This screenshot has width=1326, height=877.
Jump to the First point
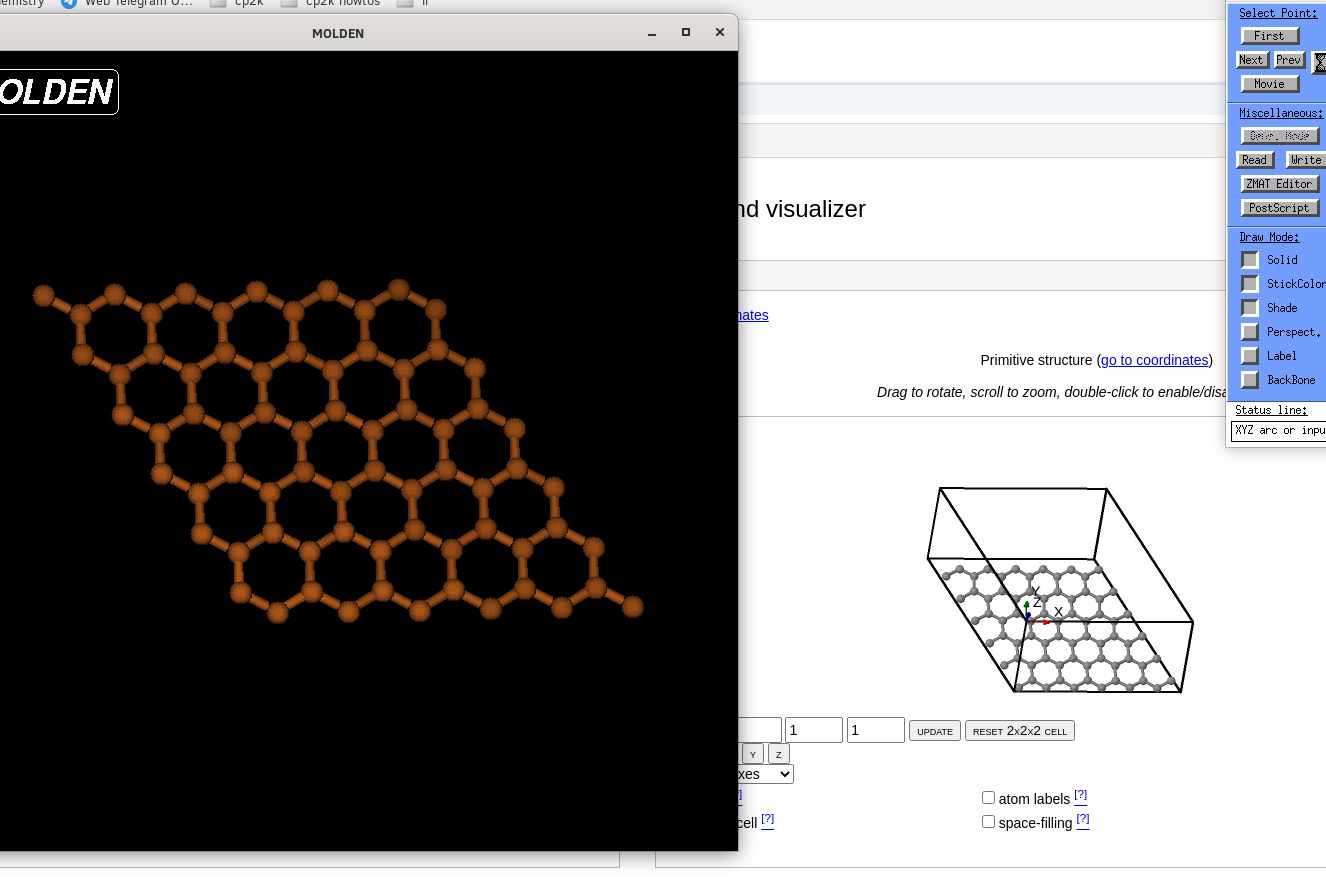point(1269,35)
